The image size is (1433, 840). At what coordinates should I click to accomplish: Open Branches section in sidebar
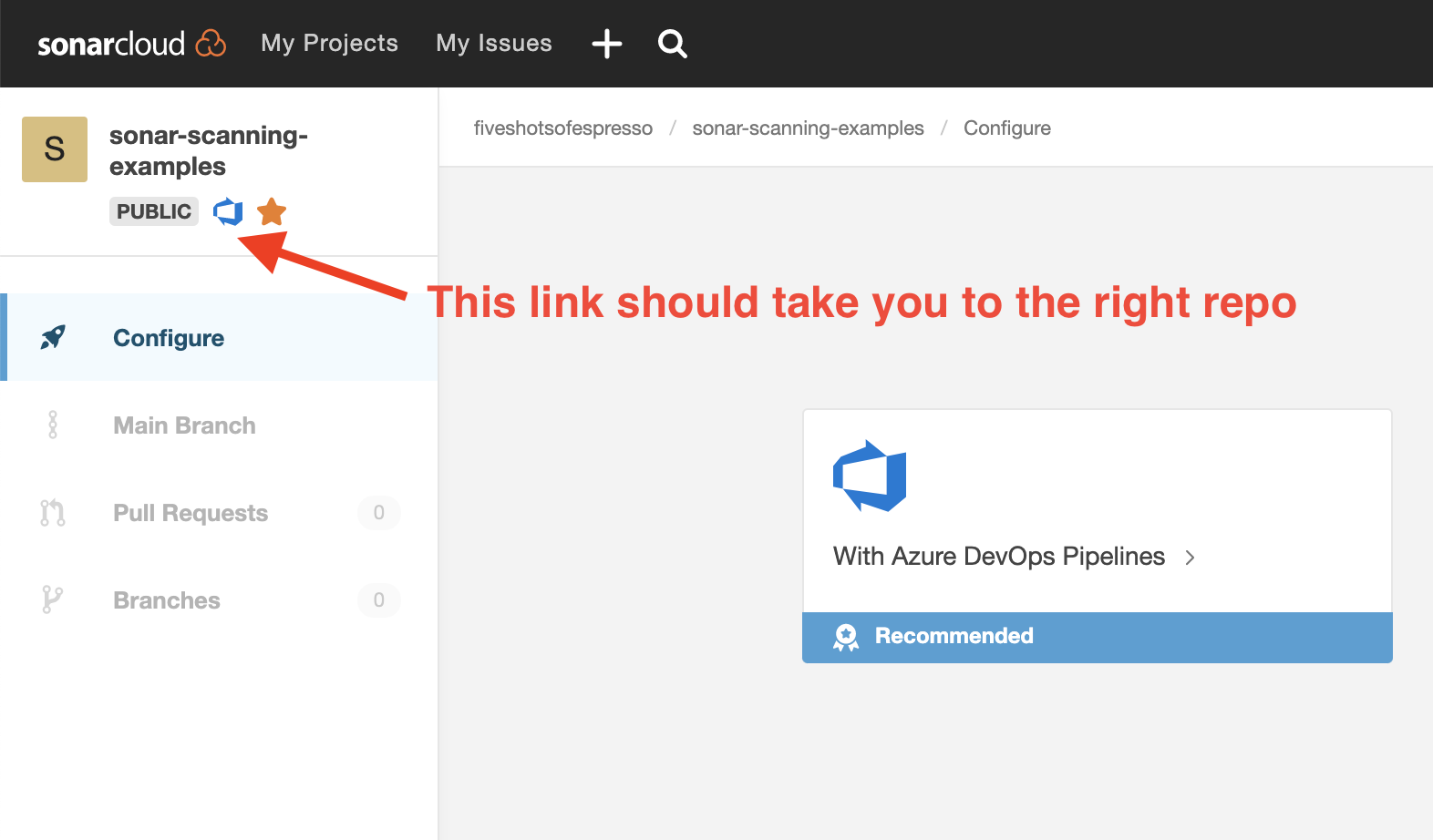(x=167, y=600)
